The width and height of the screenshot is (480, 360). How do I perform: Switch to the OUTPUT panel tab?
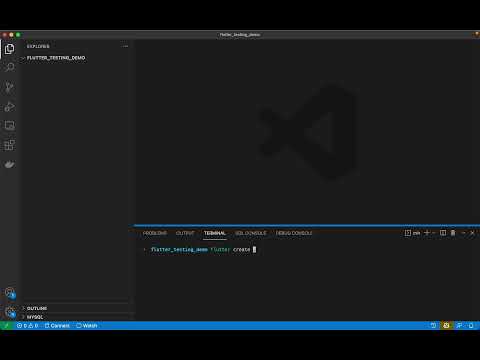tap(185, 233)
